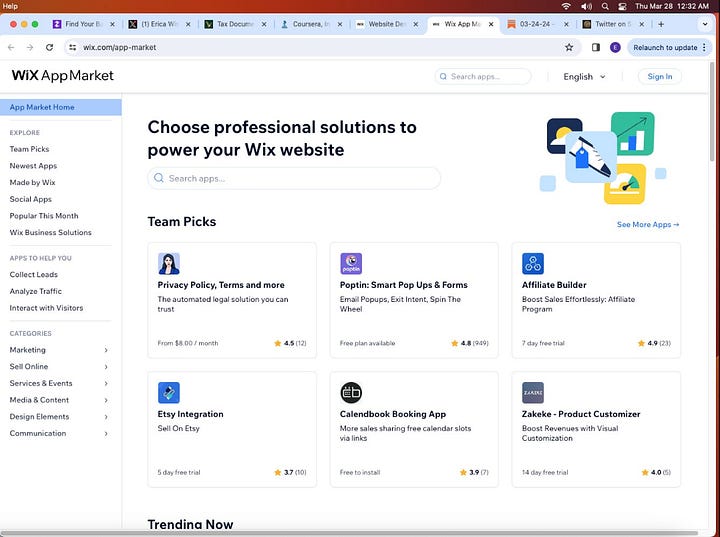Open Wix Business Solutions link

pos(51,232)
